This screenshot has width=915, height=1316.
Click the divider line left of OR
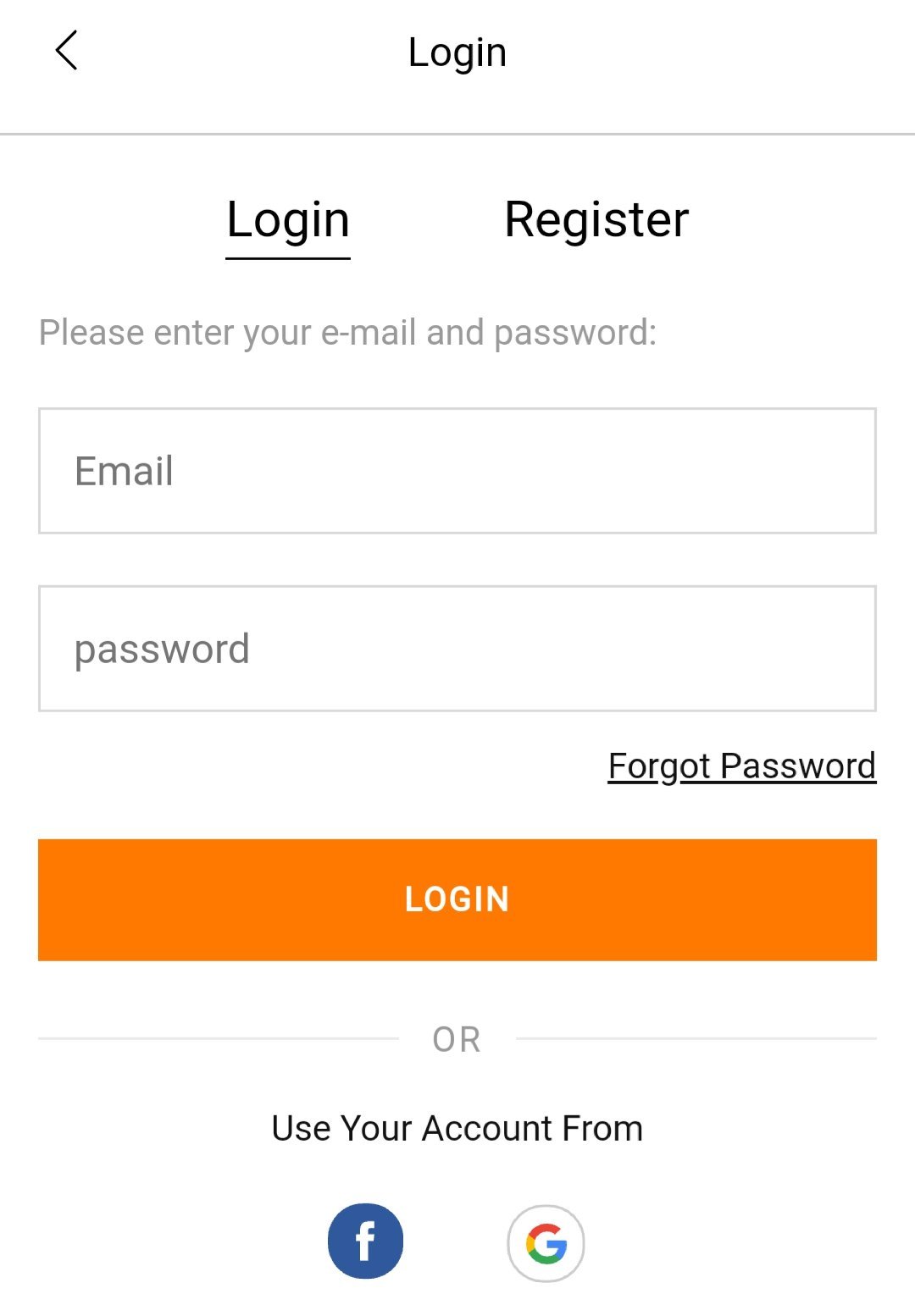pyautogui.click(x=219, y=1038)
